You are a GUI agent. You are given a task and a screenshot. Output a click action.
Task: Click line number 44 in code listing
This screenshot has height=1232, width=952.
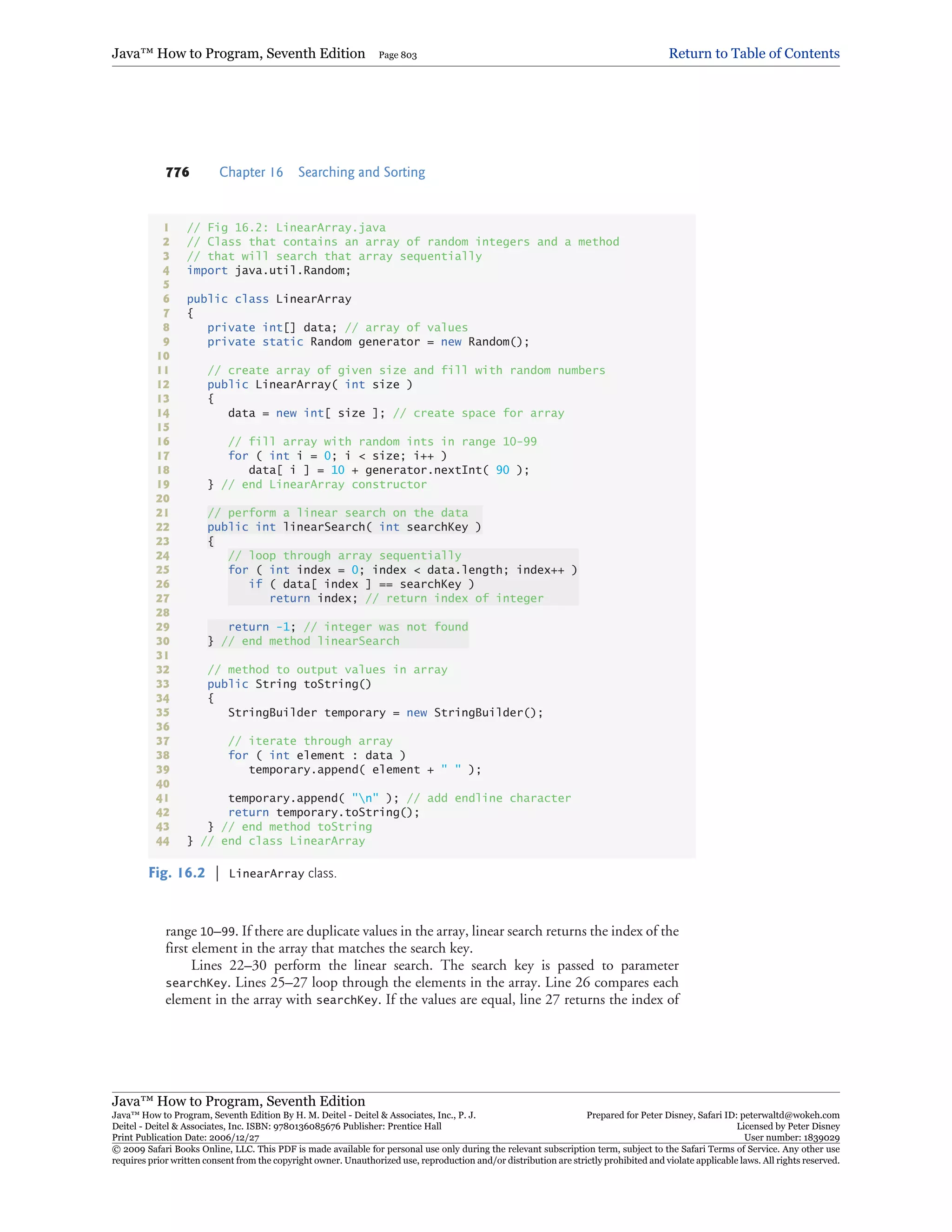pos(162,841)
